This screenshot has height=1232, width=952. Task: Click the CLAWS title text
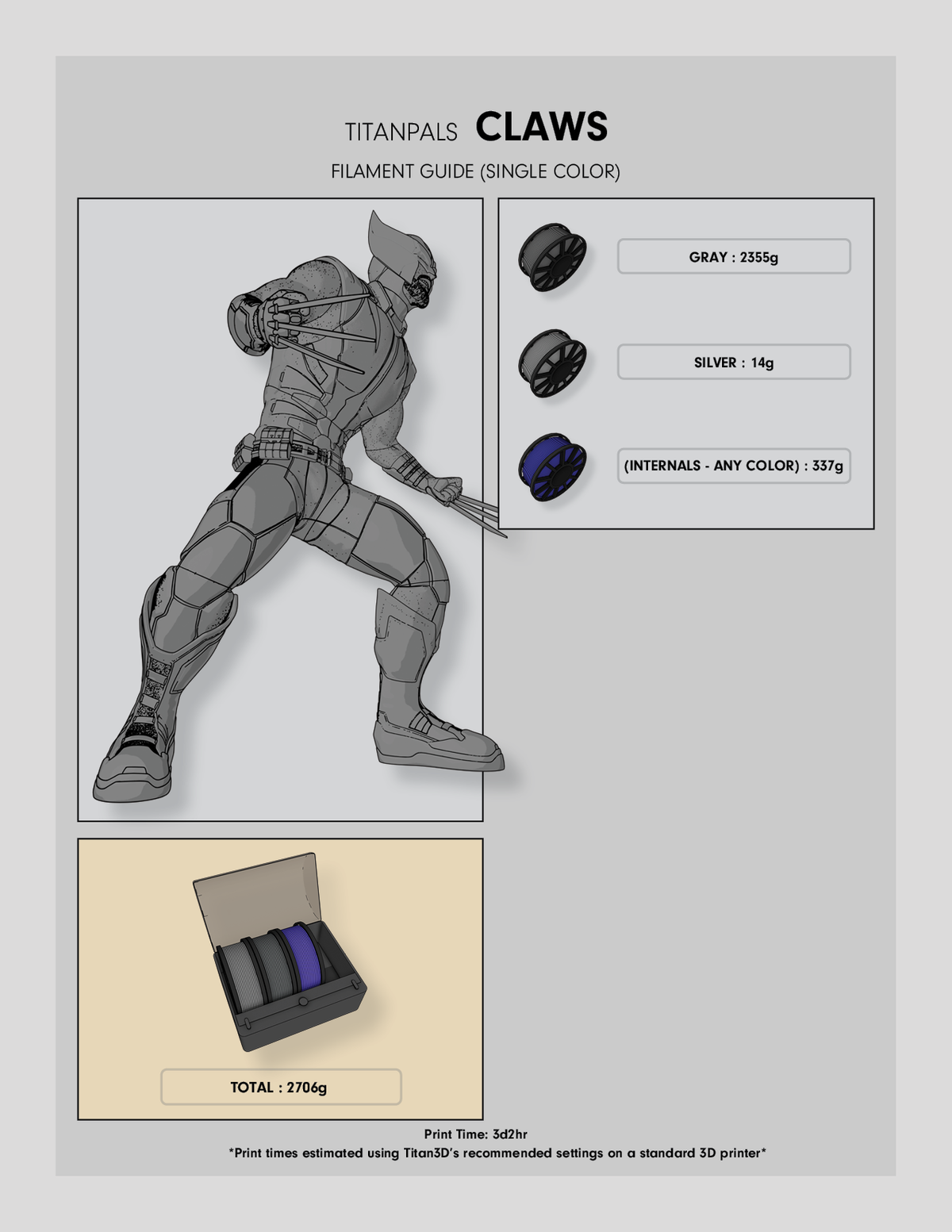[x=542, y=127]
